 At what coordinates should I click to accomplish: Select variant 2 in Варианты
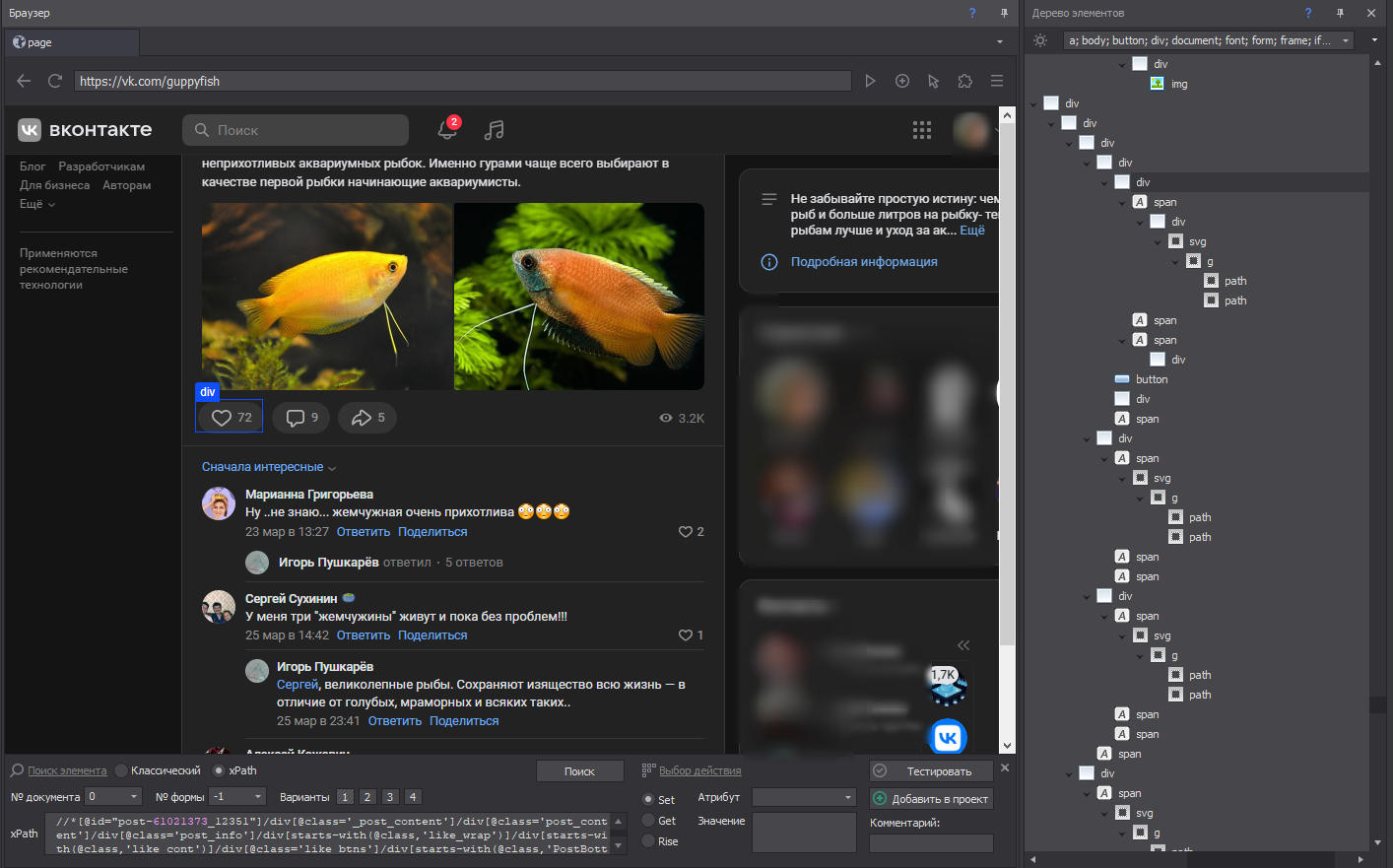coord(367,797)
